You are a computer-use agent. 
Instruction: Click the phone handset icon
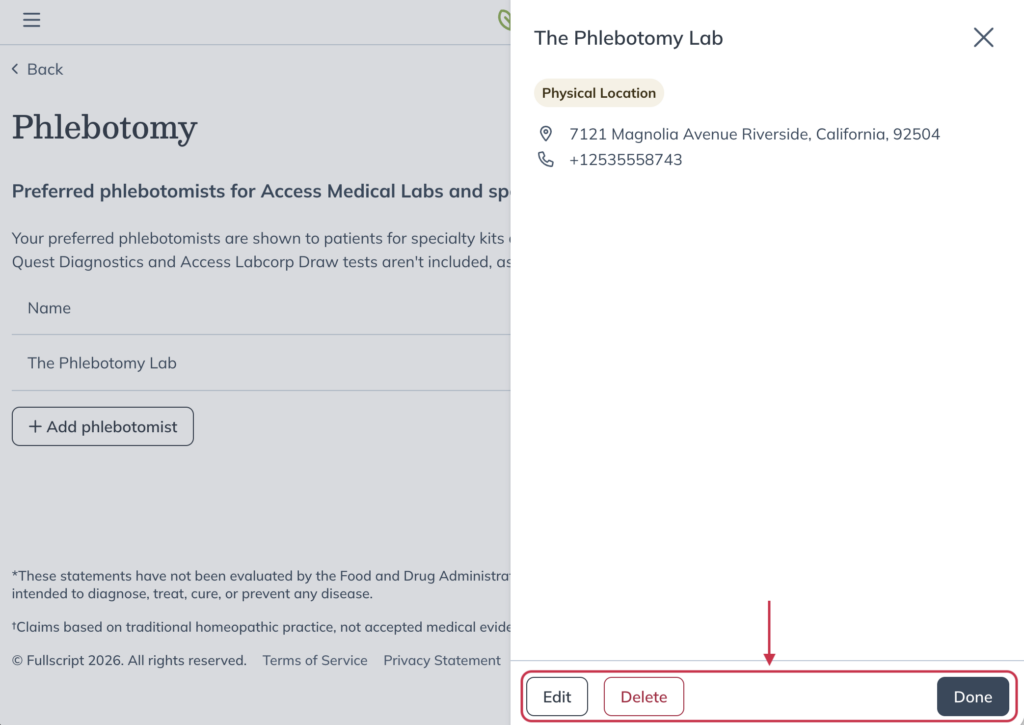546,159
